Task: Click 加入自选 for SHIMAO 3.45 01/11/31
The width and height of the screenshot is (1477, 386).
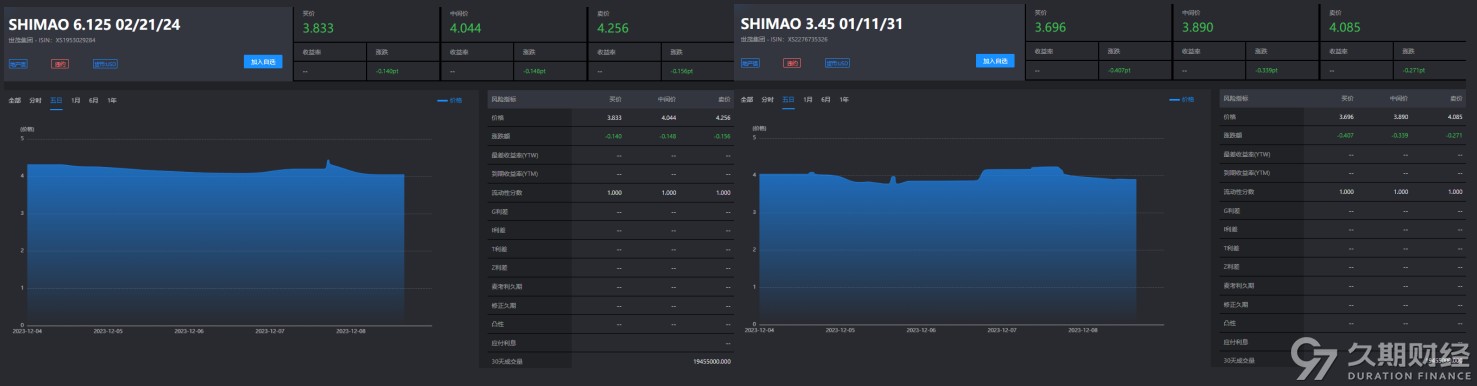Action: (995, 61)
